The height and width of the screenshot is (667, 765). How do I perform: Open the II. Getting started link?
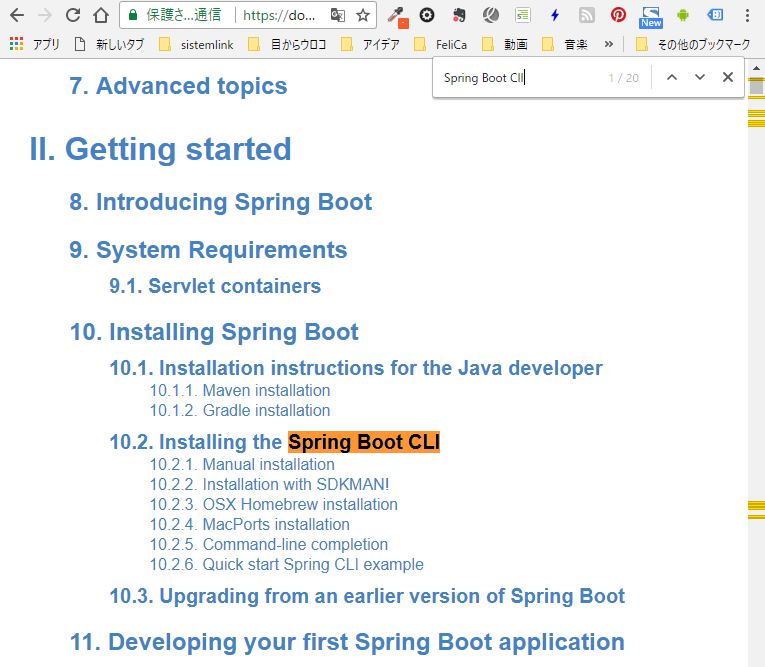coord(161,149)
